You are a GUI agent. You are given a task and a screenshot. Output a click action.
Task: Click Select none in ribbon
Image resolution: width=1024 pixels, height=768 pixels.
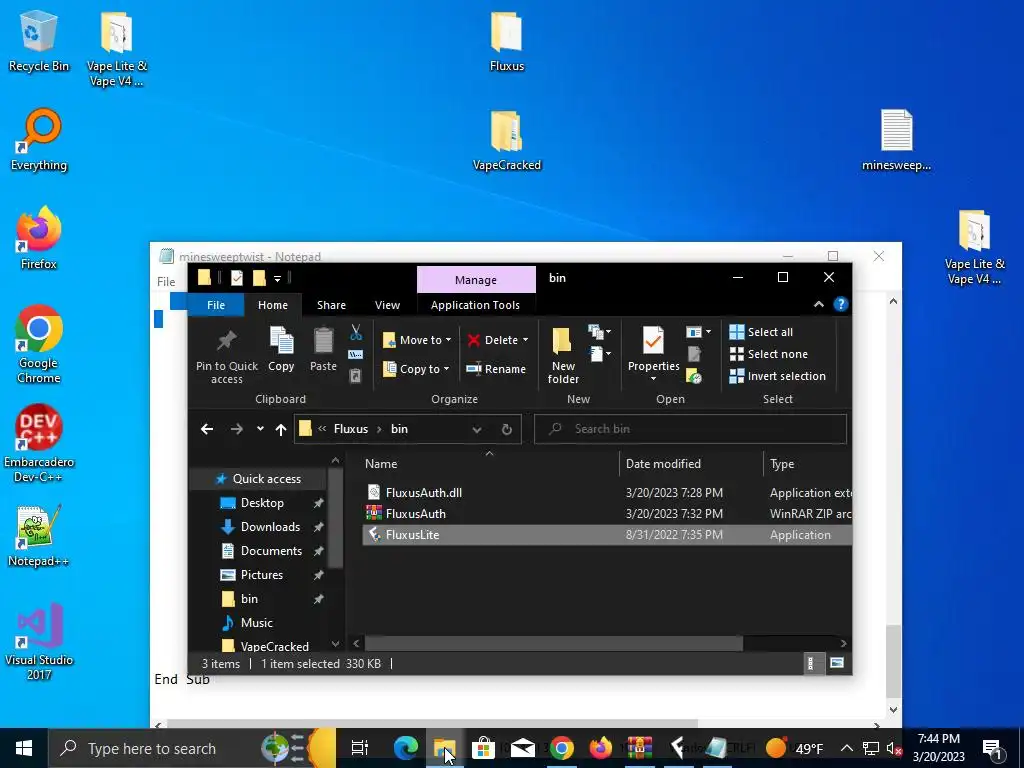769,354
